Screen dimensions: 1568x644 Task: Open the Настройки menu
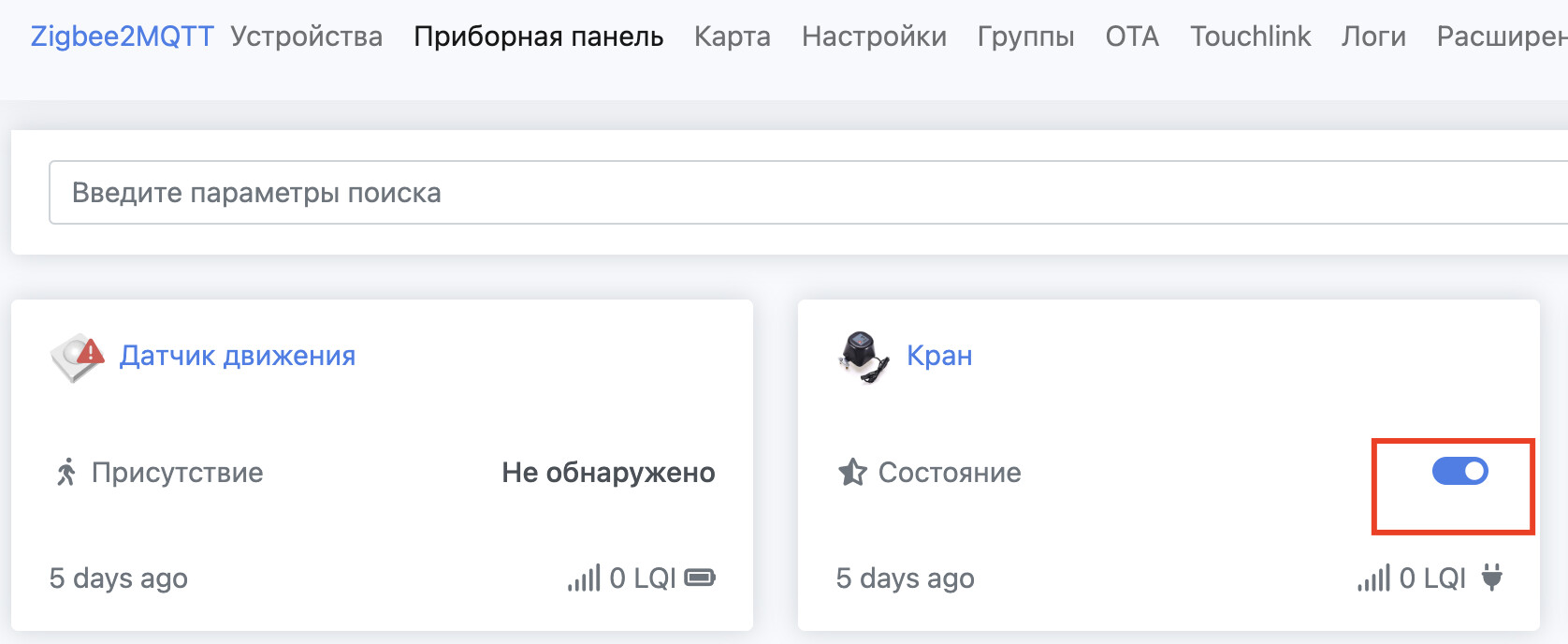pyautogui.click(x=874, y=37)
